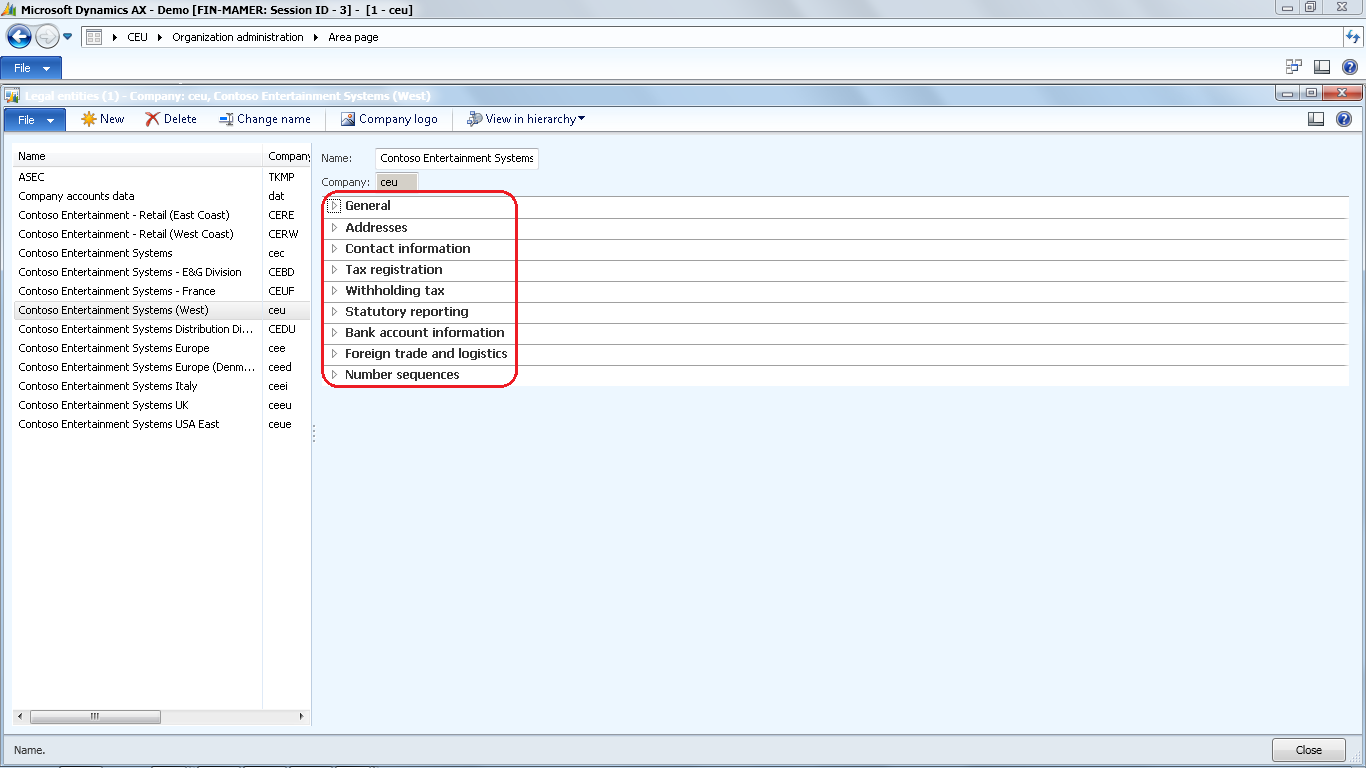
Task: Click the main window Help icon
Action: point(1349,67)
